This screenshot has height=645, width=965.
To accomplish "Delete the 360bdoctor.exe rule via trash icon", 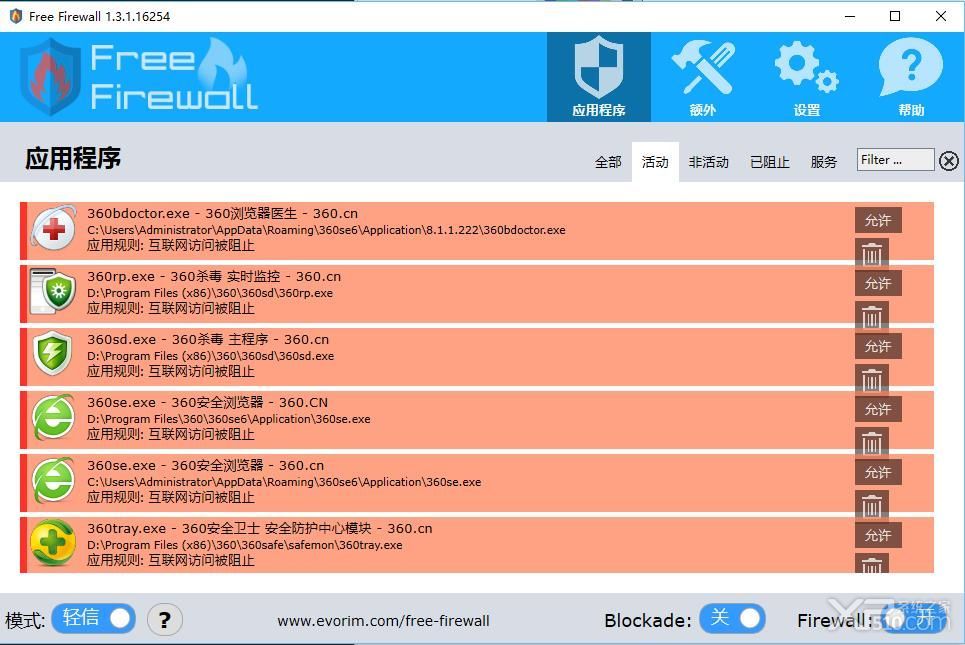I will click(x=871, y=252).
